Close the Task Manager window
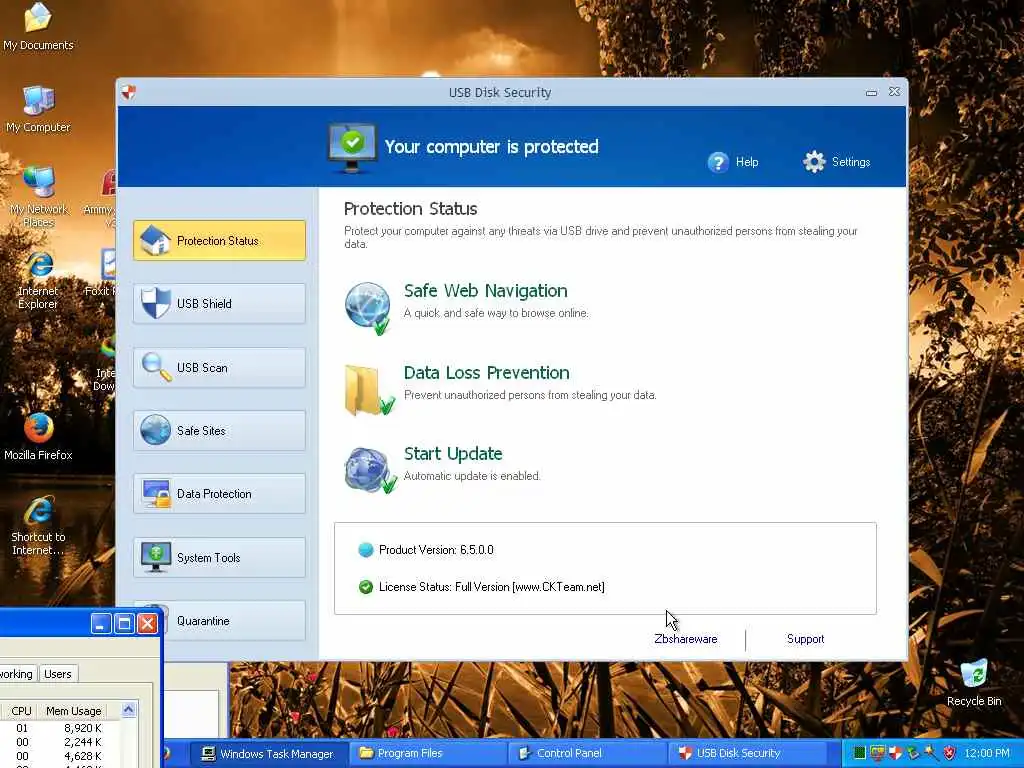Screen dimensions: 1024x768 coord(148,624)
